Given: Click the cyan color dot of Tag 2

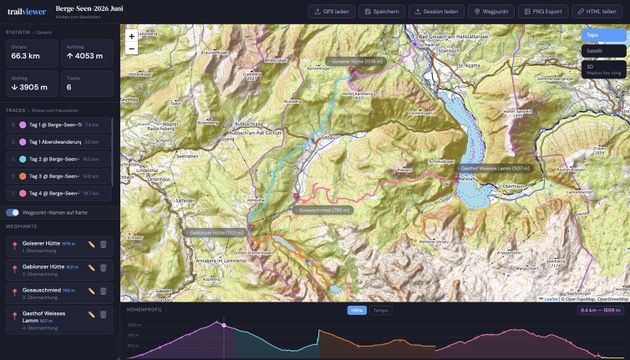Looking at the screenshot, I should 23,159.
